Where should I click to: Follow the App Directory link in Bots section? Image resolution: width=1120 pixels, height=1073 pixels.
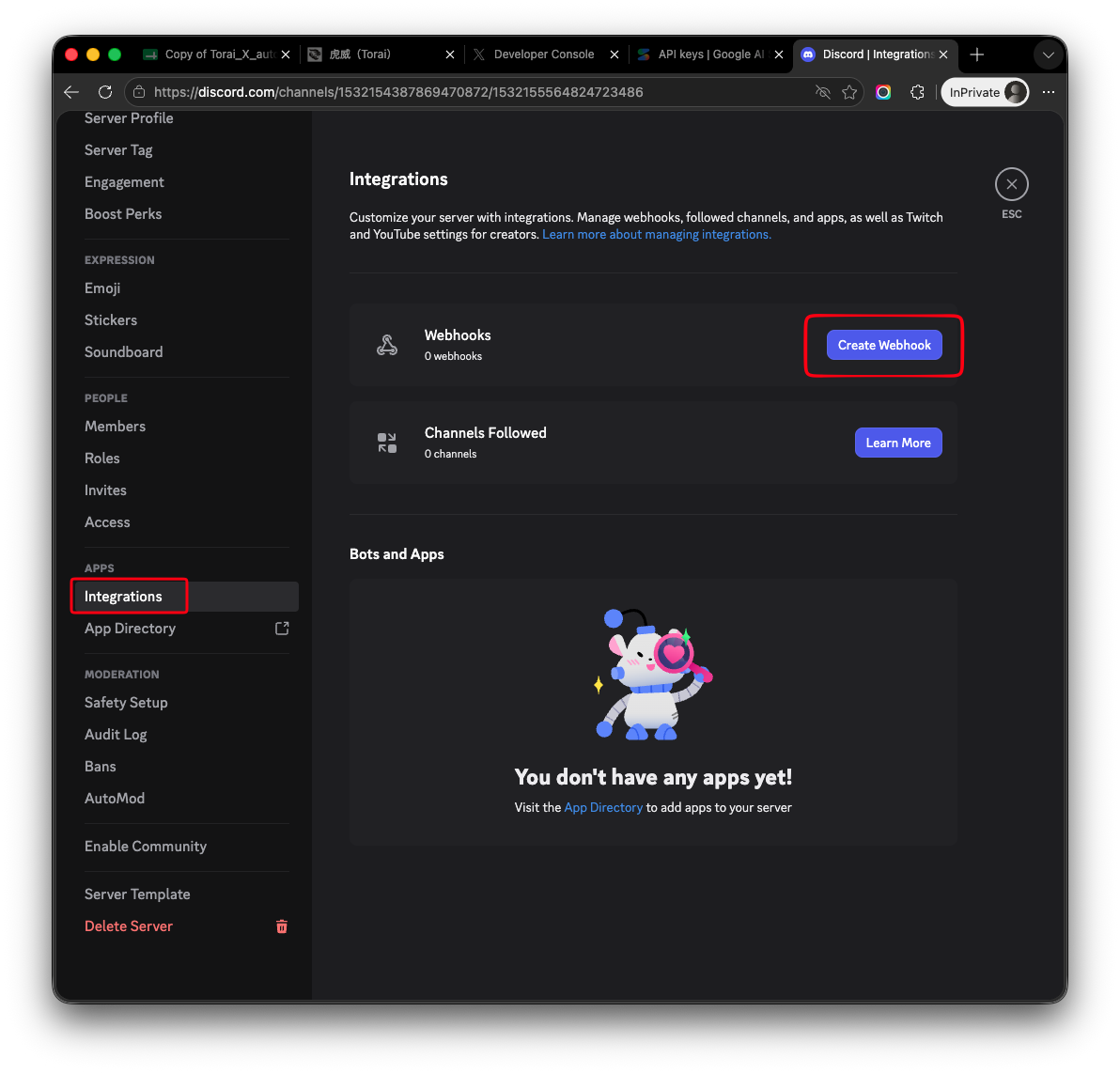coord(603,807)
